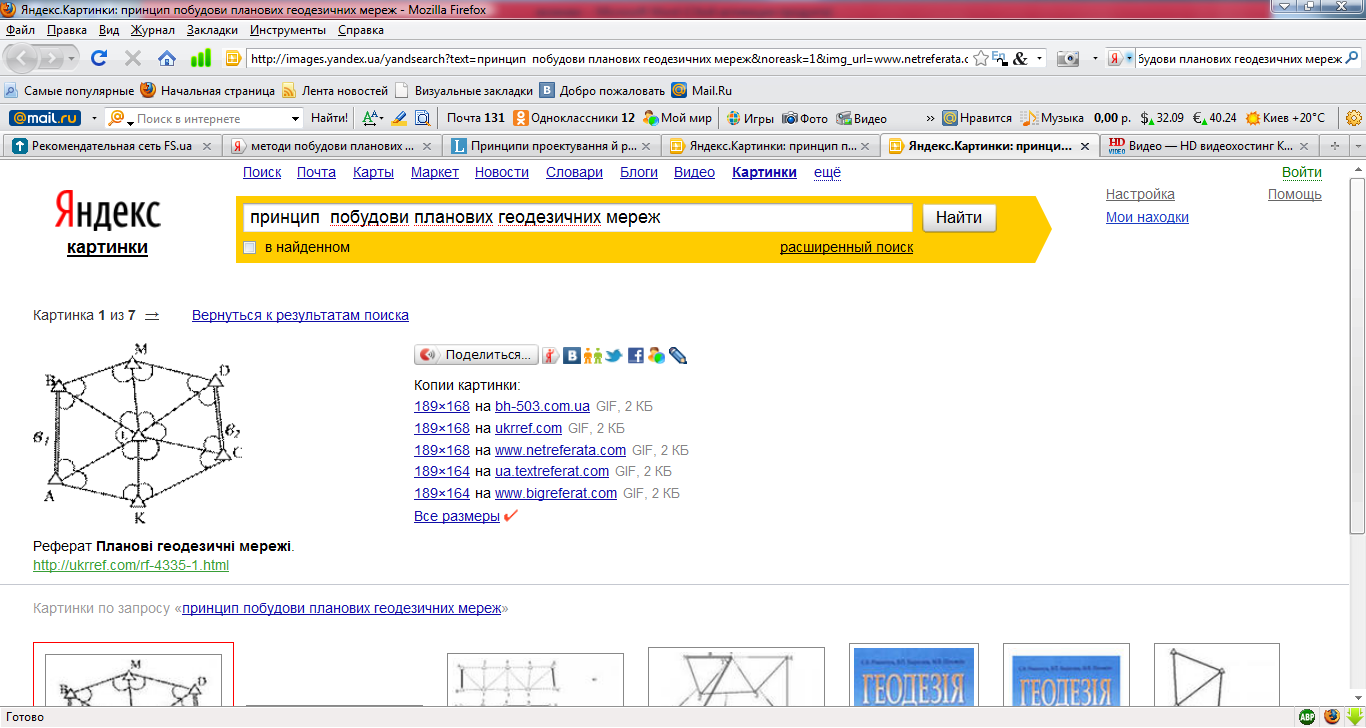Click the Adblock Plus icon in the status bar
Image resolution: width=1366 pixels, height=728 pixels.
click(1307, 716)
